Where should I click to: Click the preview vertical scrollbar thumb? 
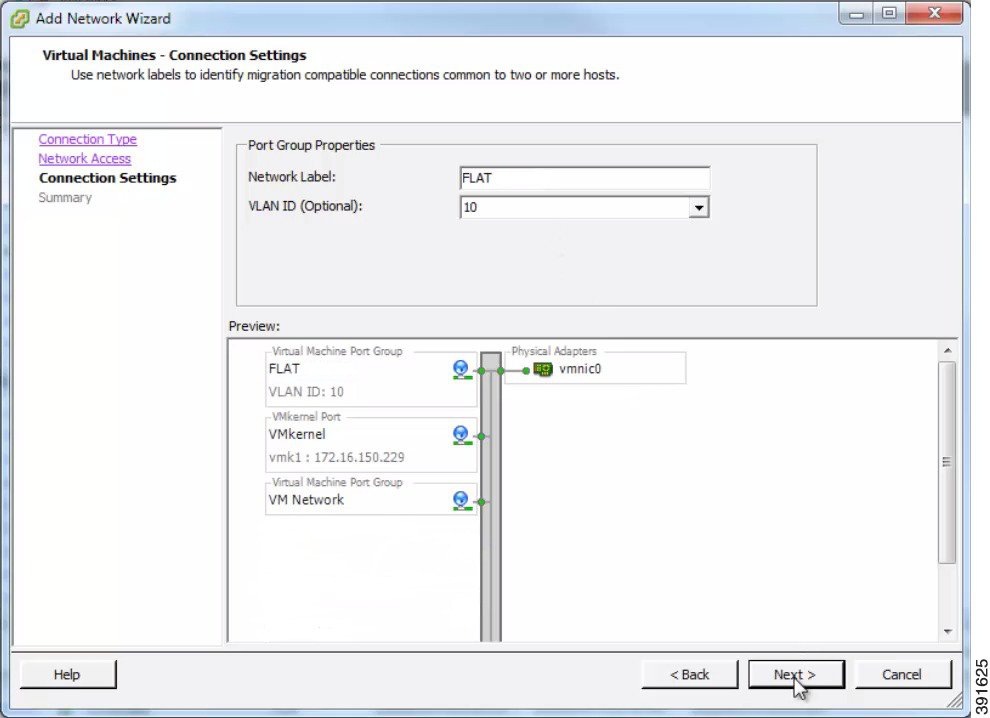coord(946,462)
